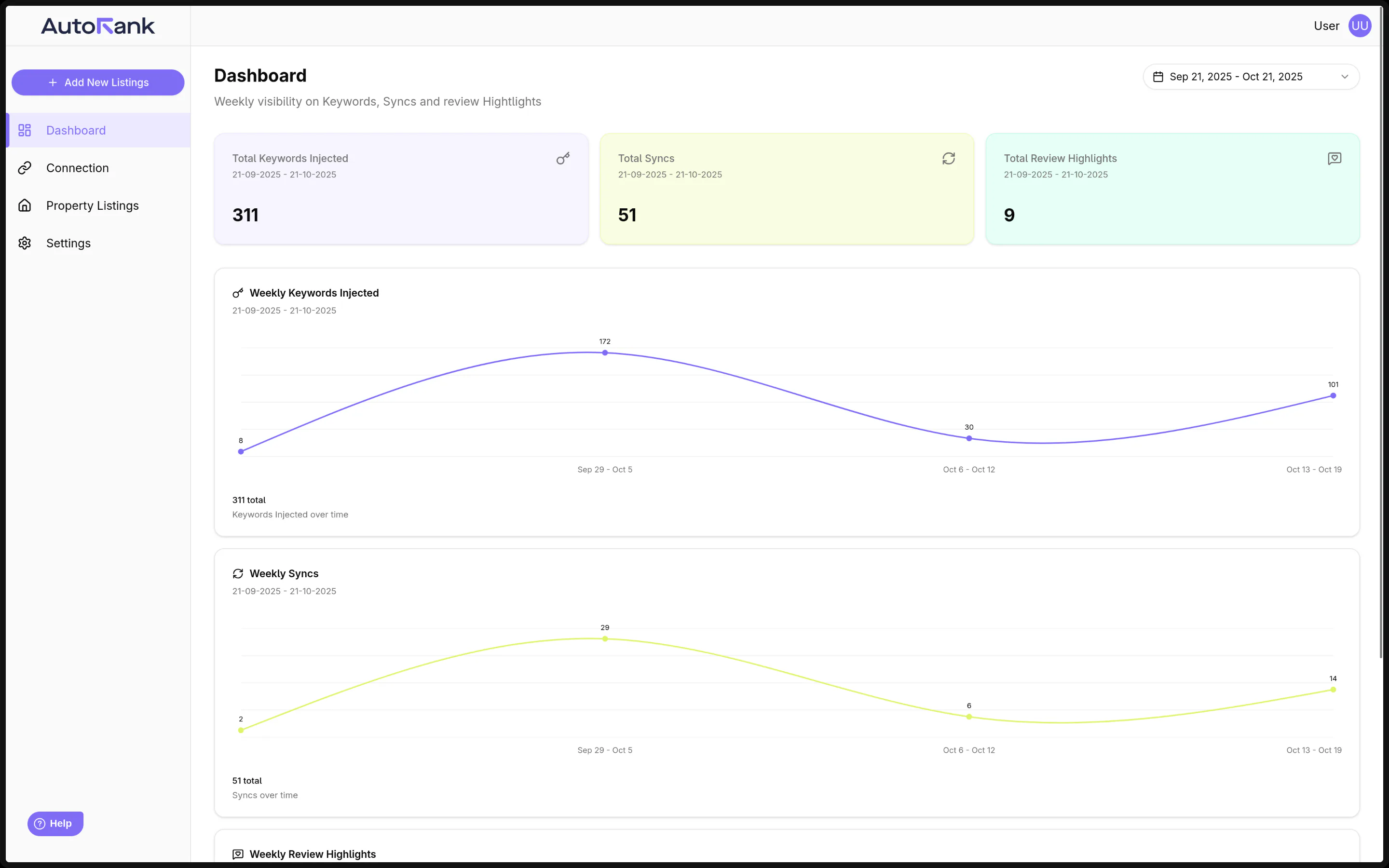Click the plus icon in Add New Listings
Image resolution: width=1389 pixels, height=868 pixels.
coord(53,82)
